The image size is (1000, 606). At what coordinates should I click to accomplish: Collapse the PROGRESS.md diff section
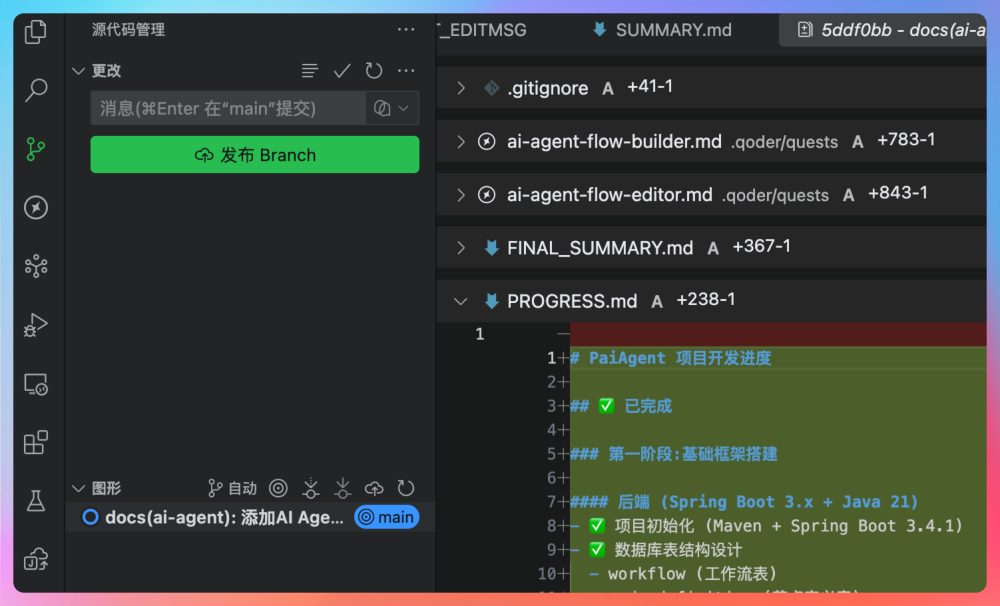pos(461,301)
